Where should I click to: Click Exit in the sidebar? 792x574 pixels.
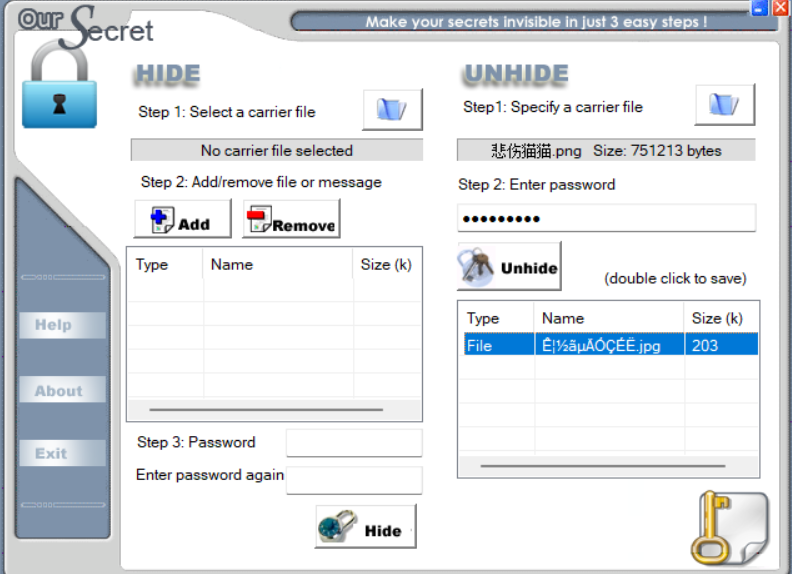click(63, 453)
